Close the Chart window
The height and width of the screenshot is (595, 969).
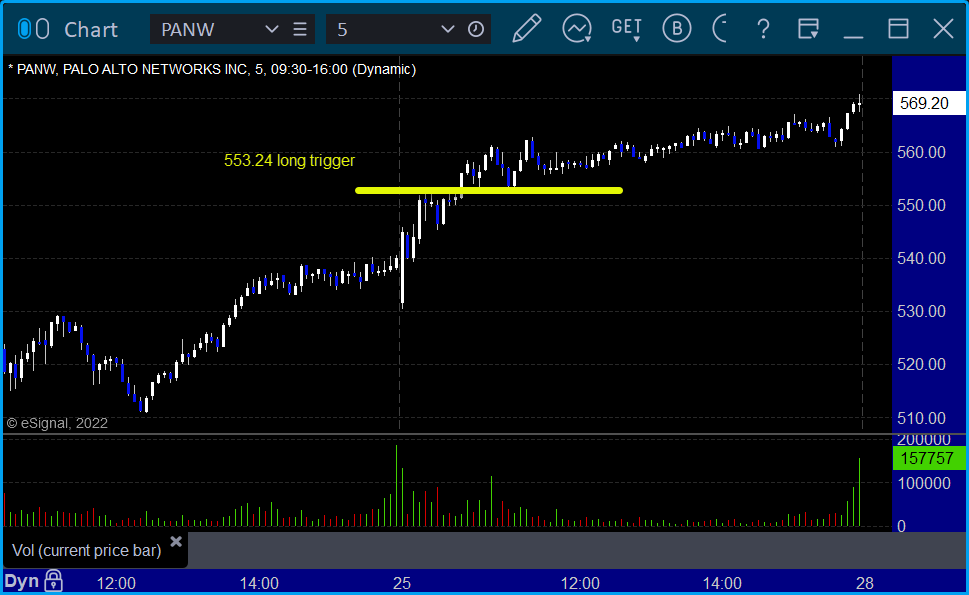(944, 28)
